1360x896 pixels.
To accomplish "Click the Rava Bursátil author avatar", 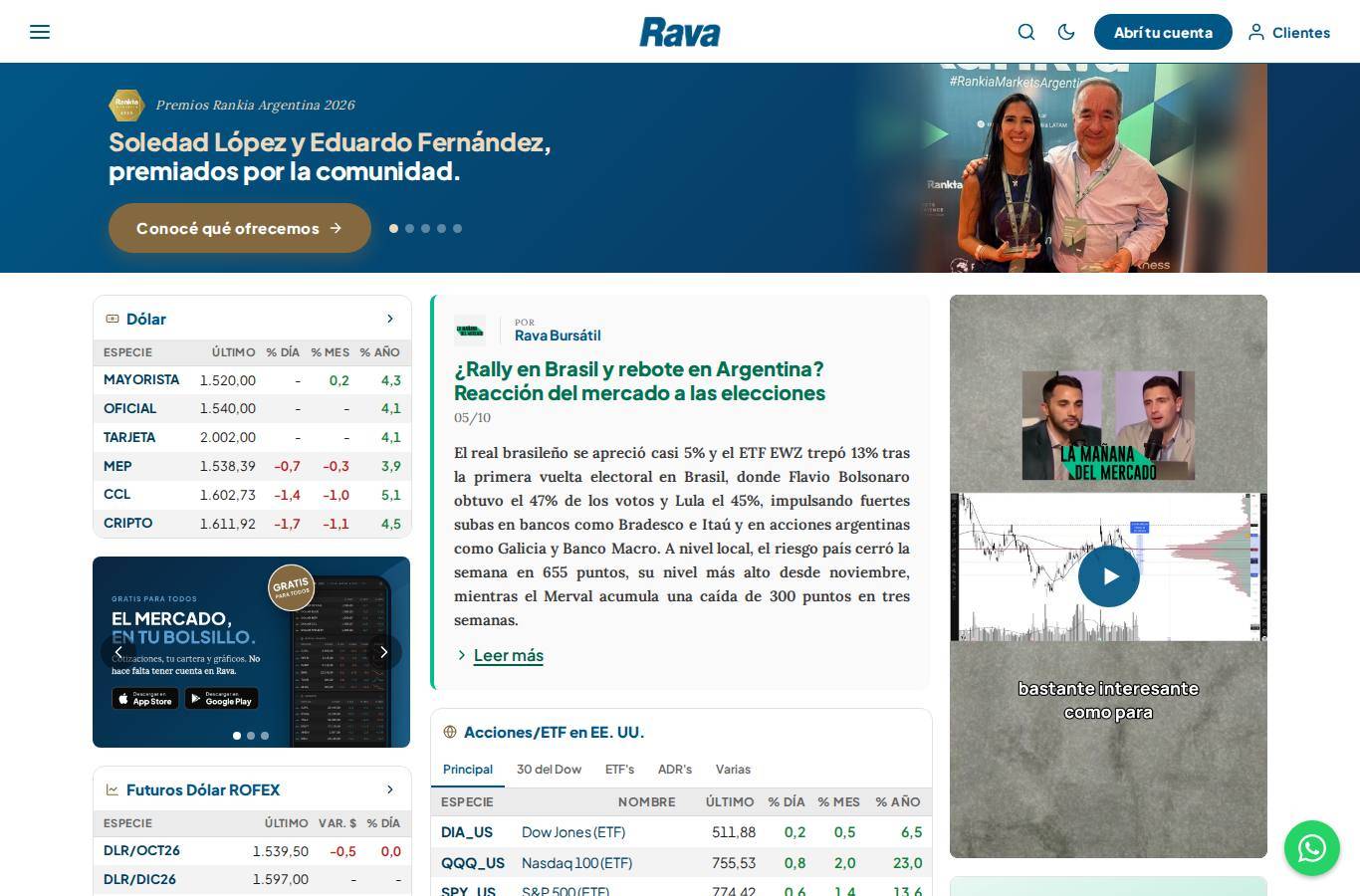I will coord(470,330).
